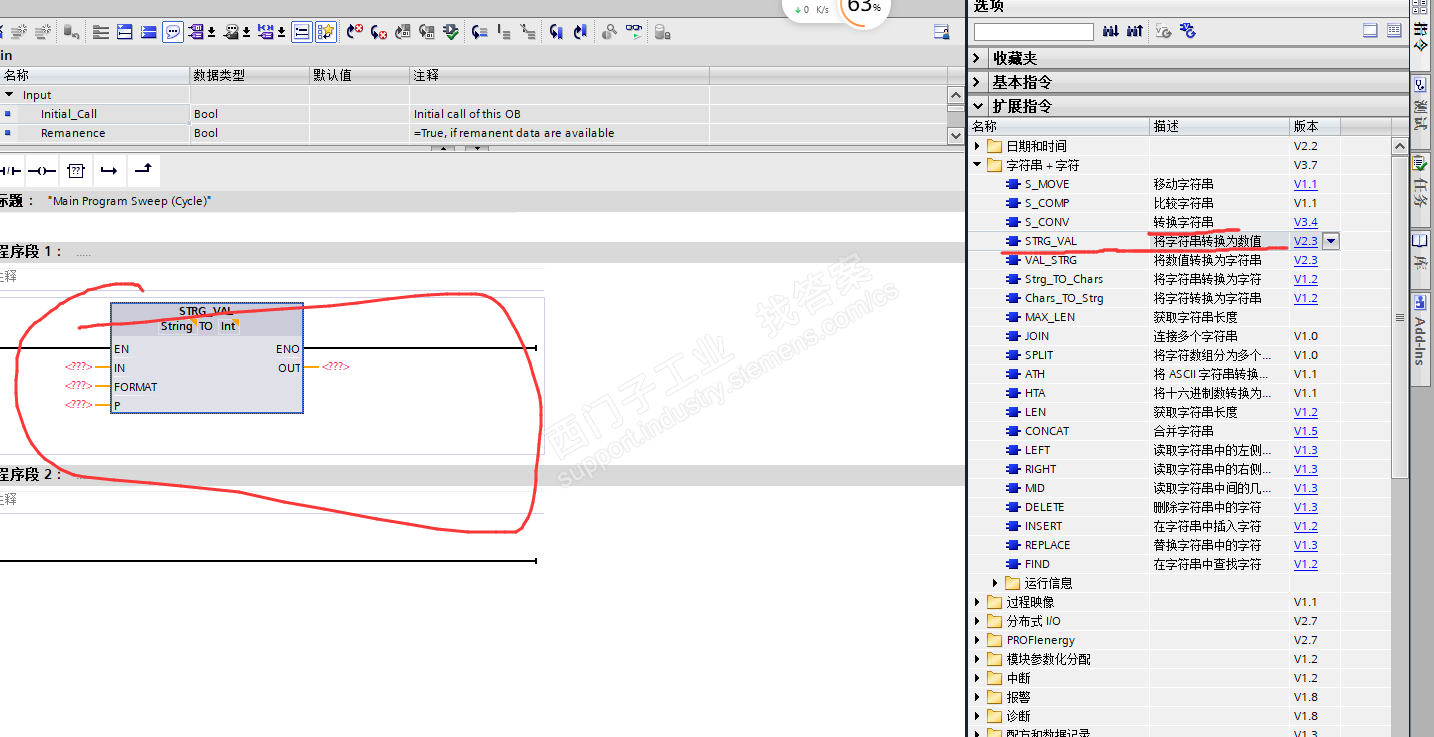Screen dimensions: 1434x737
Task: Open version V2.3 link for VAL_STRG
Action: [x=1305, y=260]
